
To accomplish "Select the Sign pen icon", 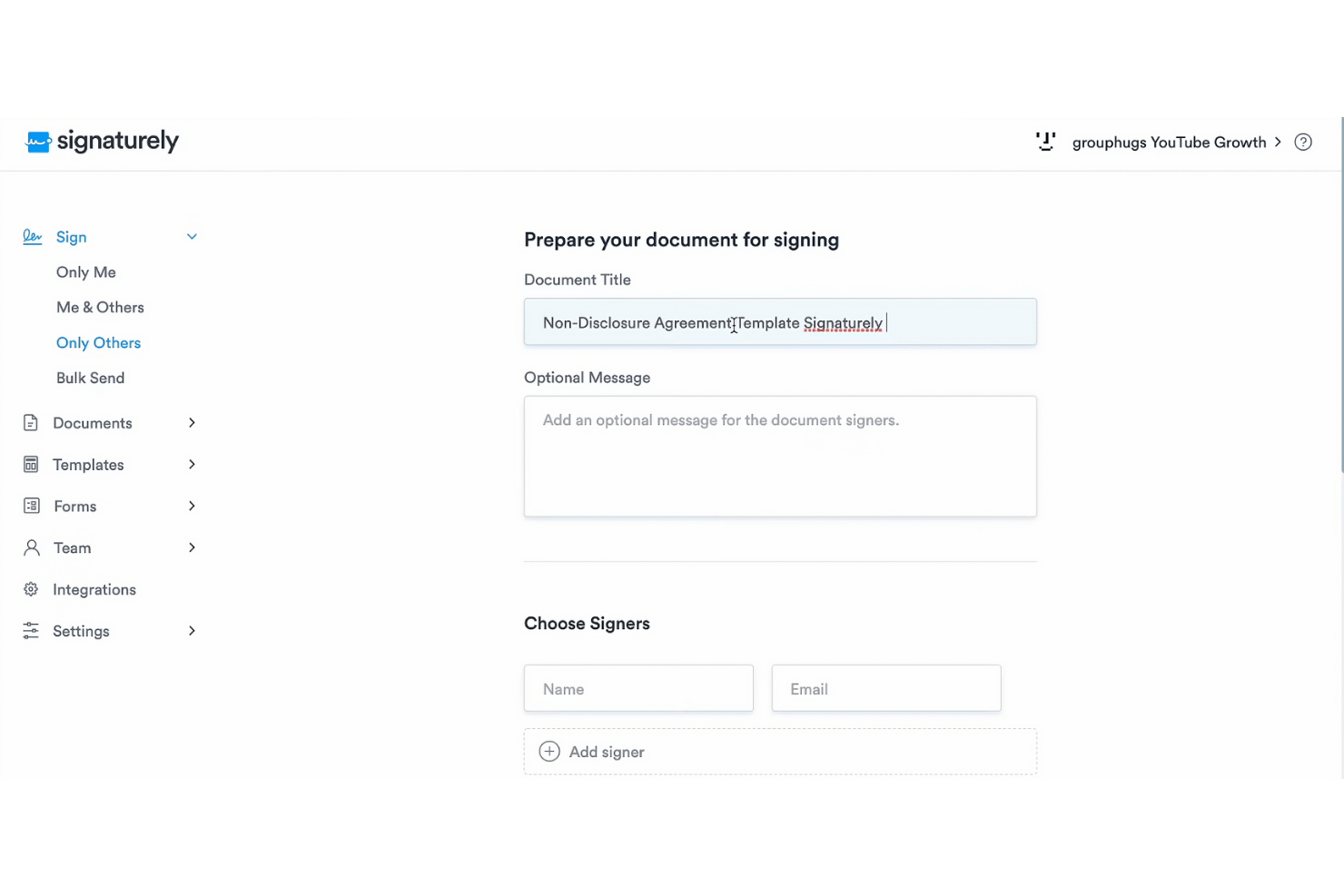I will point(32,236).
